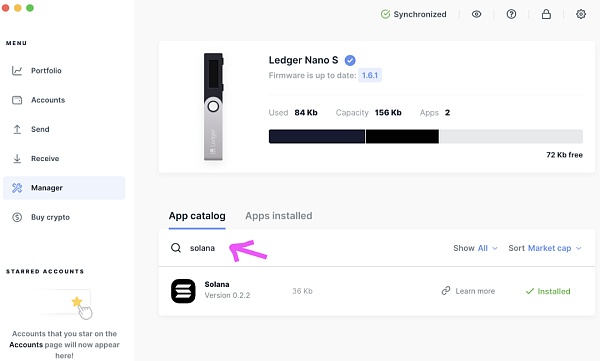The image size is (600, 361).
Task: Open settings gear icon
Action: coord(581,14)
